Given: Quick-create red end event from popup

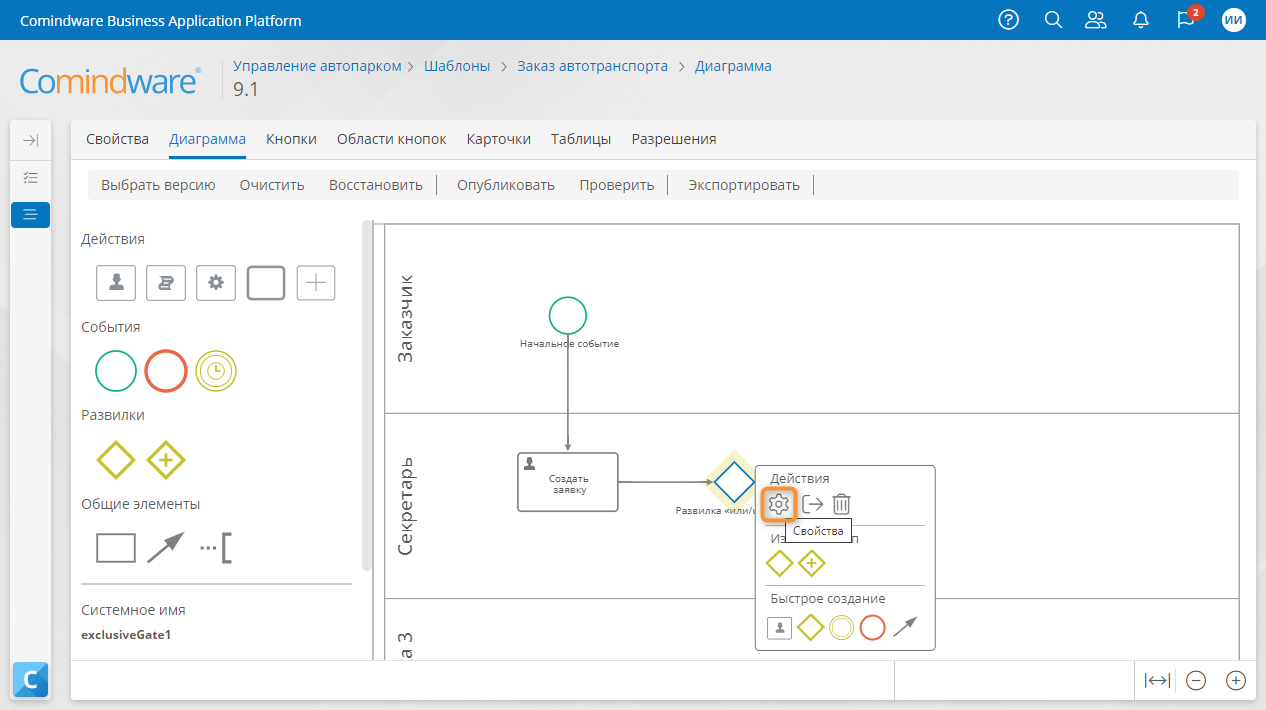Looking at the screenshot, I should [x=873, y=628].
